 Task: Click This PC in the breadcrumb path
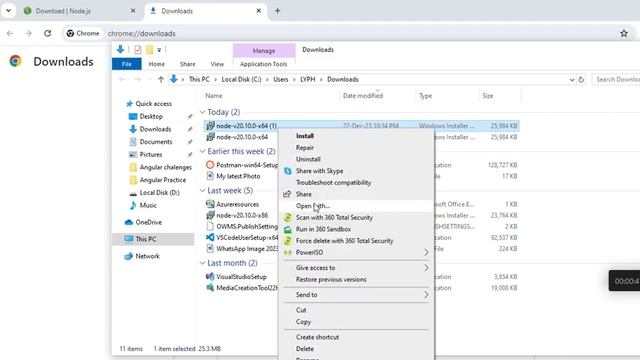point(199,80)
